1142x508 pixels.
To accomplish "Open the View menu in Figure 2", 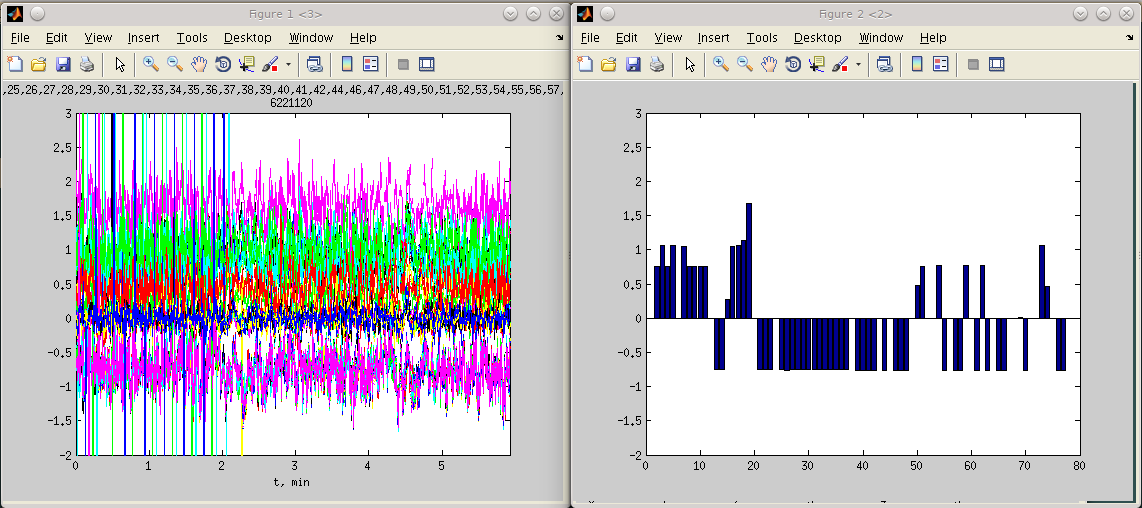I will (x=669, y=38).
